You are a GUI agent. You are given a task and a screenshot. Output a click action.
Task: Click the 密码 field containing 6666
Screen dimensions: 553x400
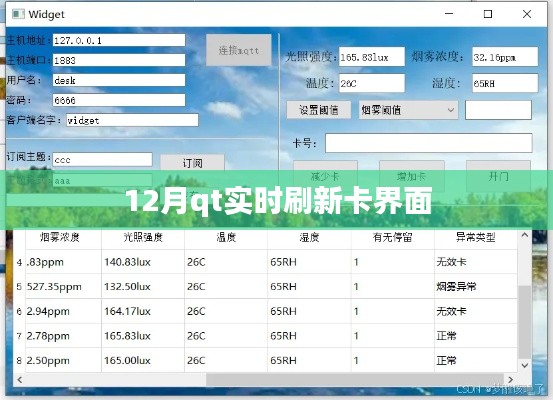pos(119,100)
